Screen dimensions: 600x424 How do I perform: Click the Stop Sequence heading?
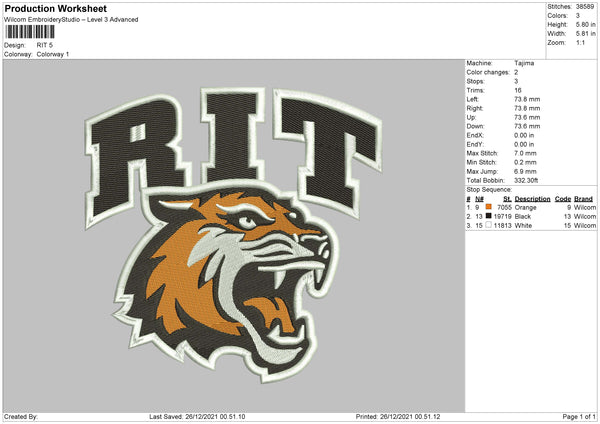(x=489, y=190)
